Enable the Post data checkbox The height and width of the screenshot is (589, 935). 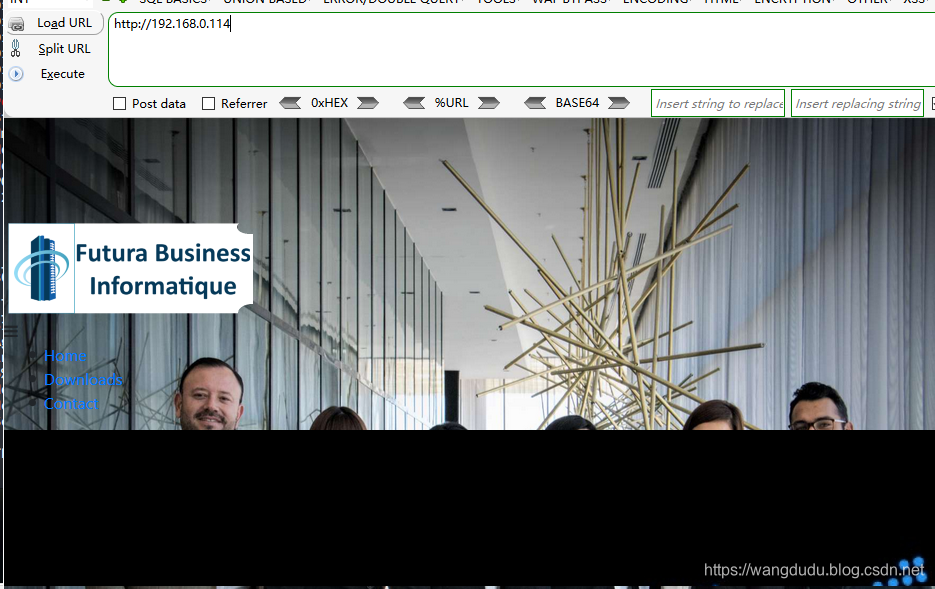pyautogui.click(x=120, y=104)
